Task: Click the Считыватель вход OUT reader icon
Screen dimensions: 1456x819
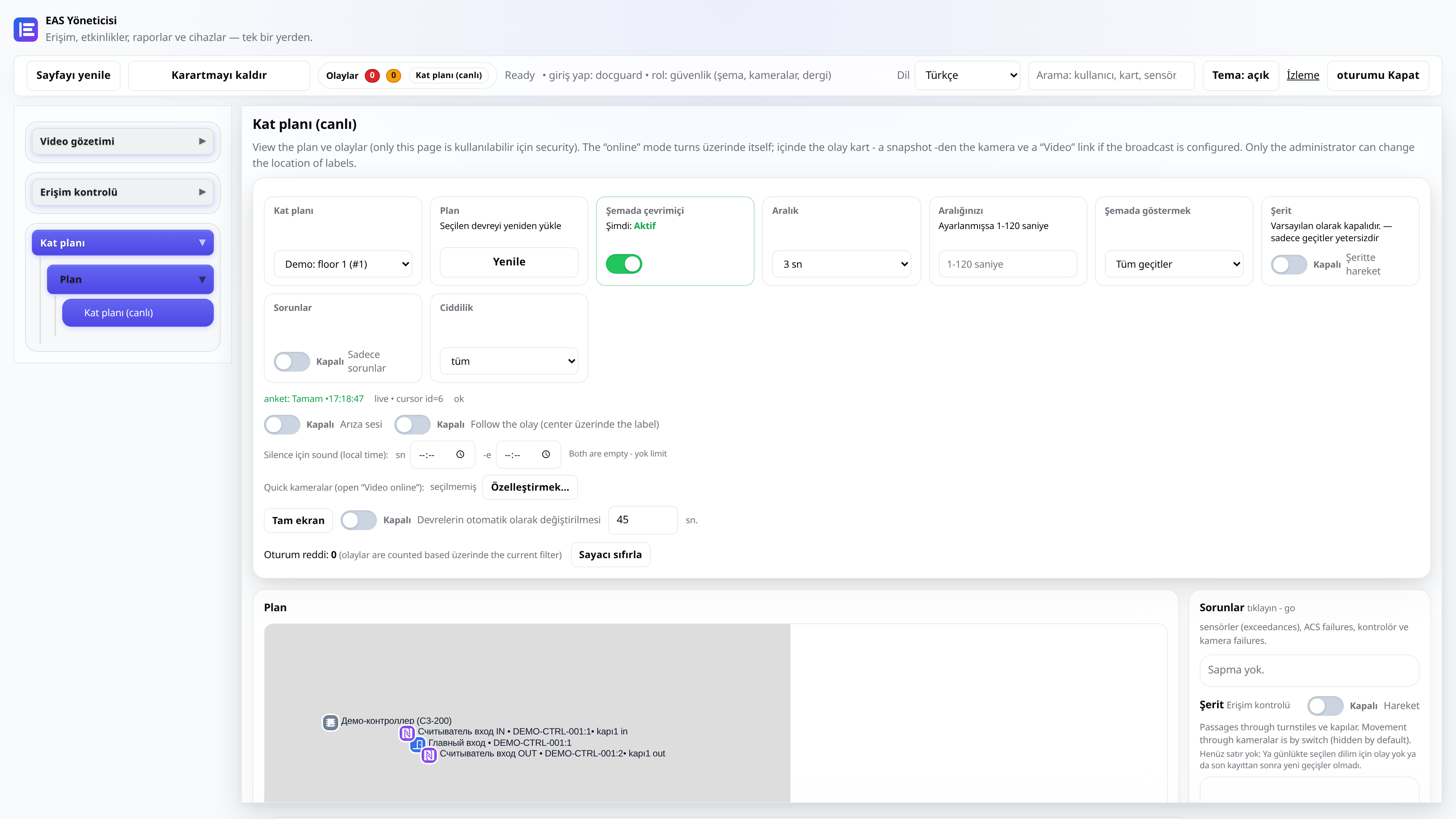Action: coord(429,755)
